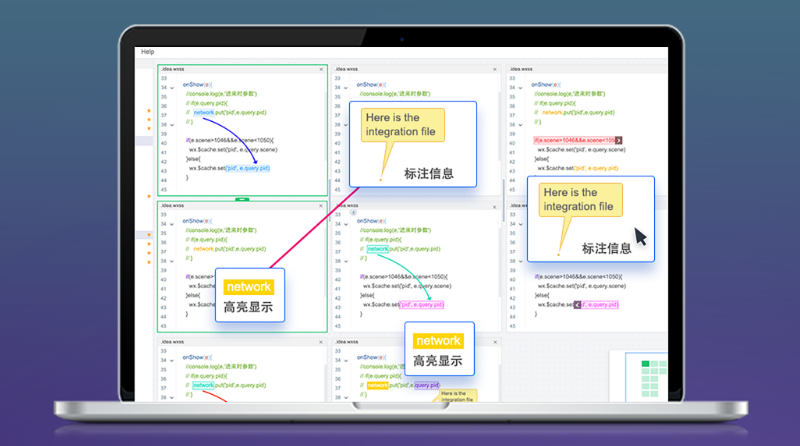This screenshot has height=446, width=800.
Task: Open the Help menu
Action: [148, 52]
